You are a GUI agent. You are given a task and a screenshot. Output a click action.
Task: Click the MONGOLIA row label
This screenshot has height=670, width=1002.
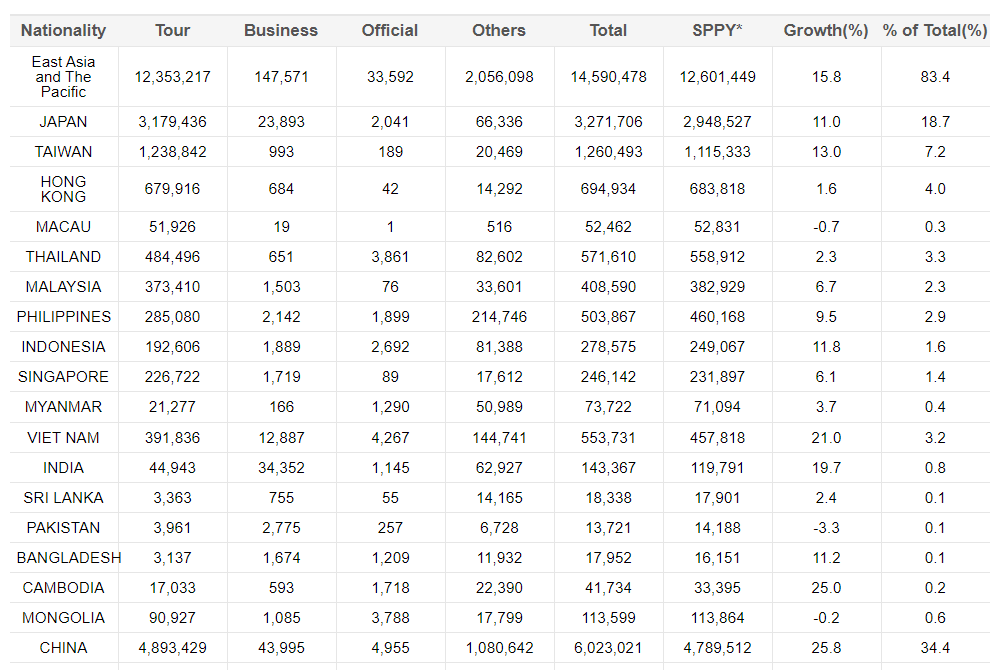pos(63,618)
